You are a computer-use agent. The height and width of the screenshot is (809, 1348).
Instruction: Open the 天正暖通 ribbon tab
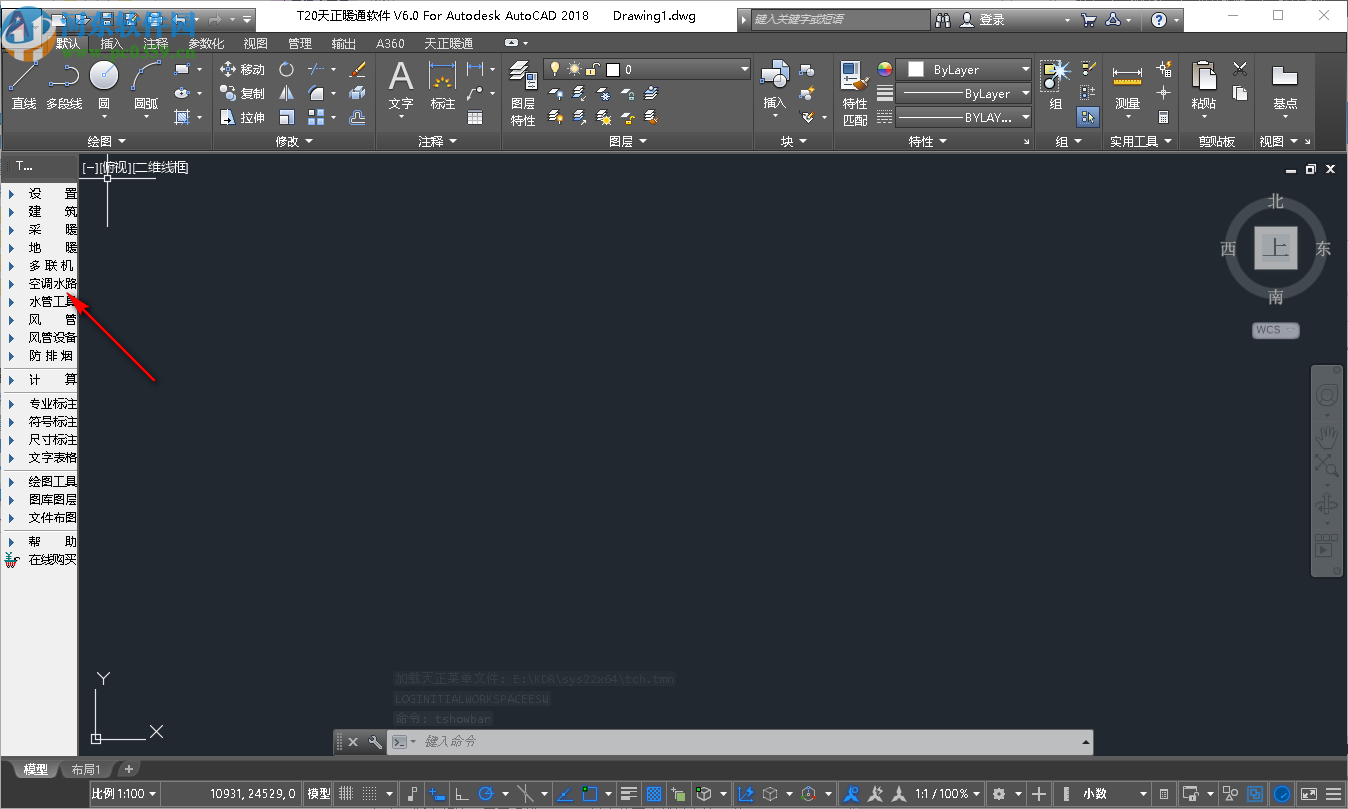coord(449,44)
